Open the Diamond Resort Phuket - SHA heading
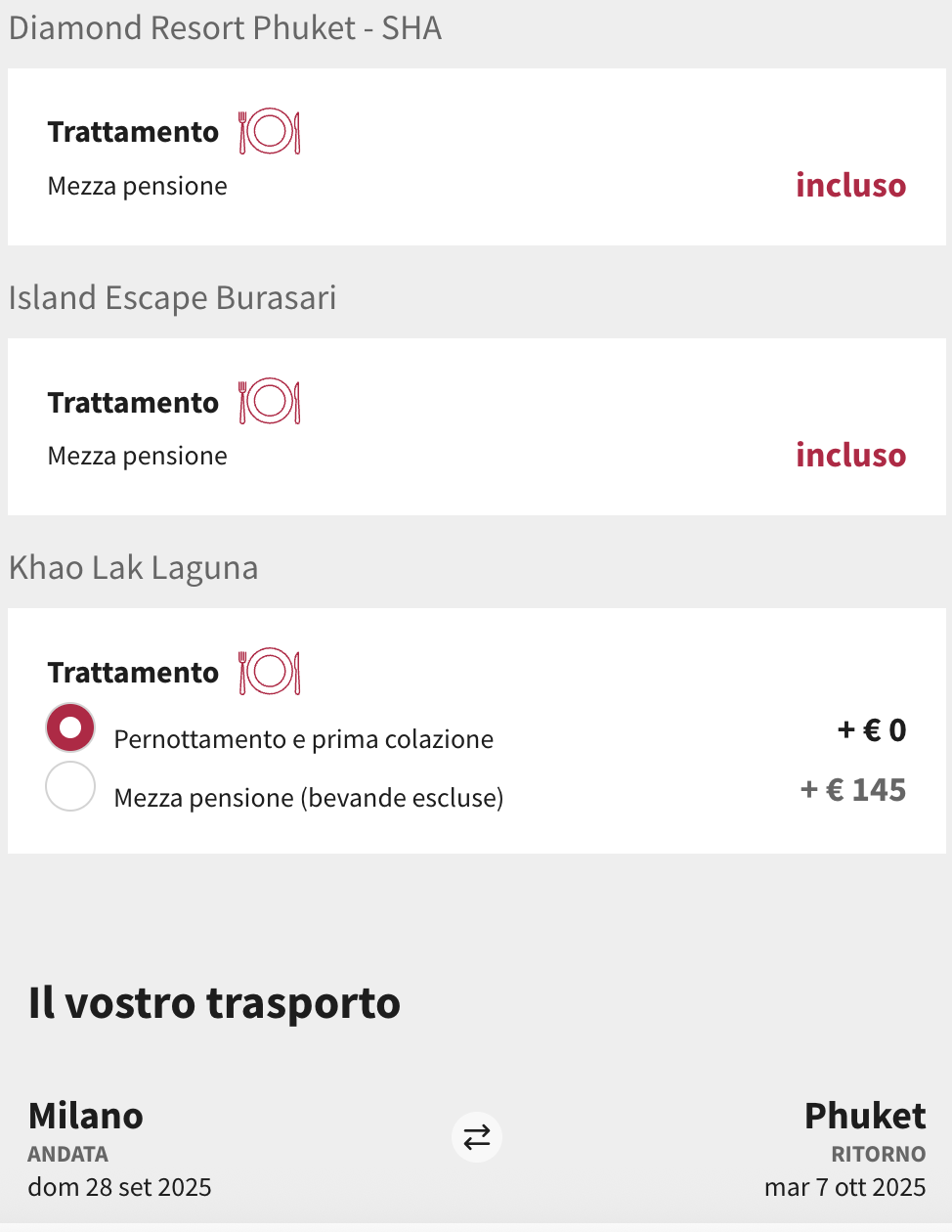Viewport: 952px width, 1232px height. (226, 28)
